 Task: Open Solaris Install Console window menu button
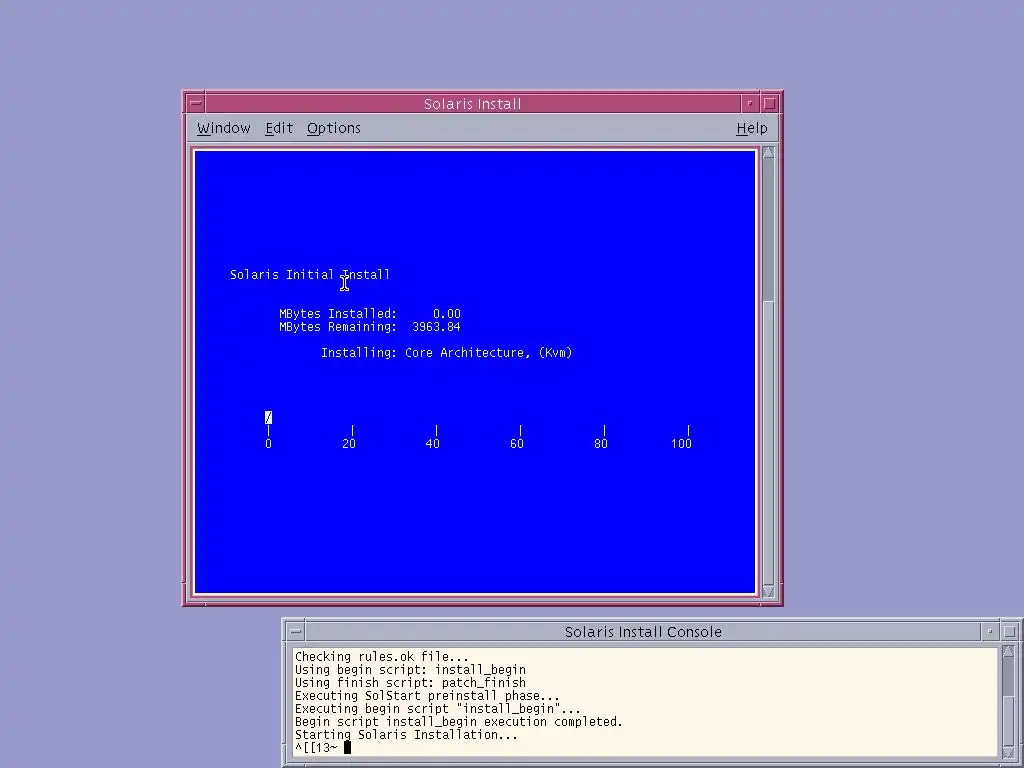click(296, 632)
